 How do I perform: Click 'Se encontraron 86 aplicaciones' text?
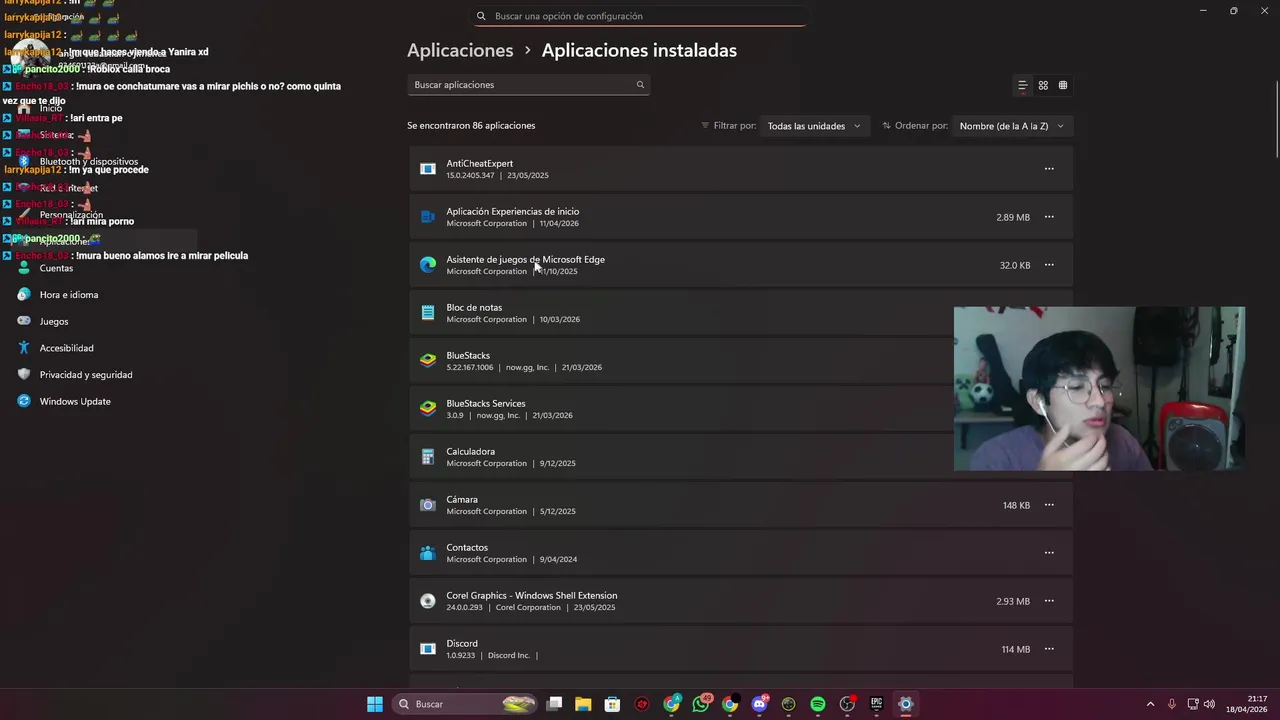[x=471, y=126]
